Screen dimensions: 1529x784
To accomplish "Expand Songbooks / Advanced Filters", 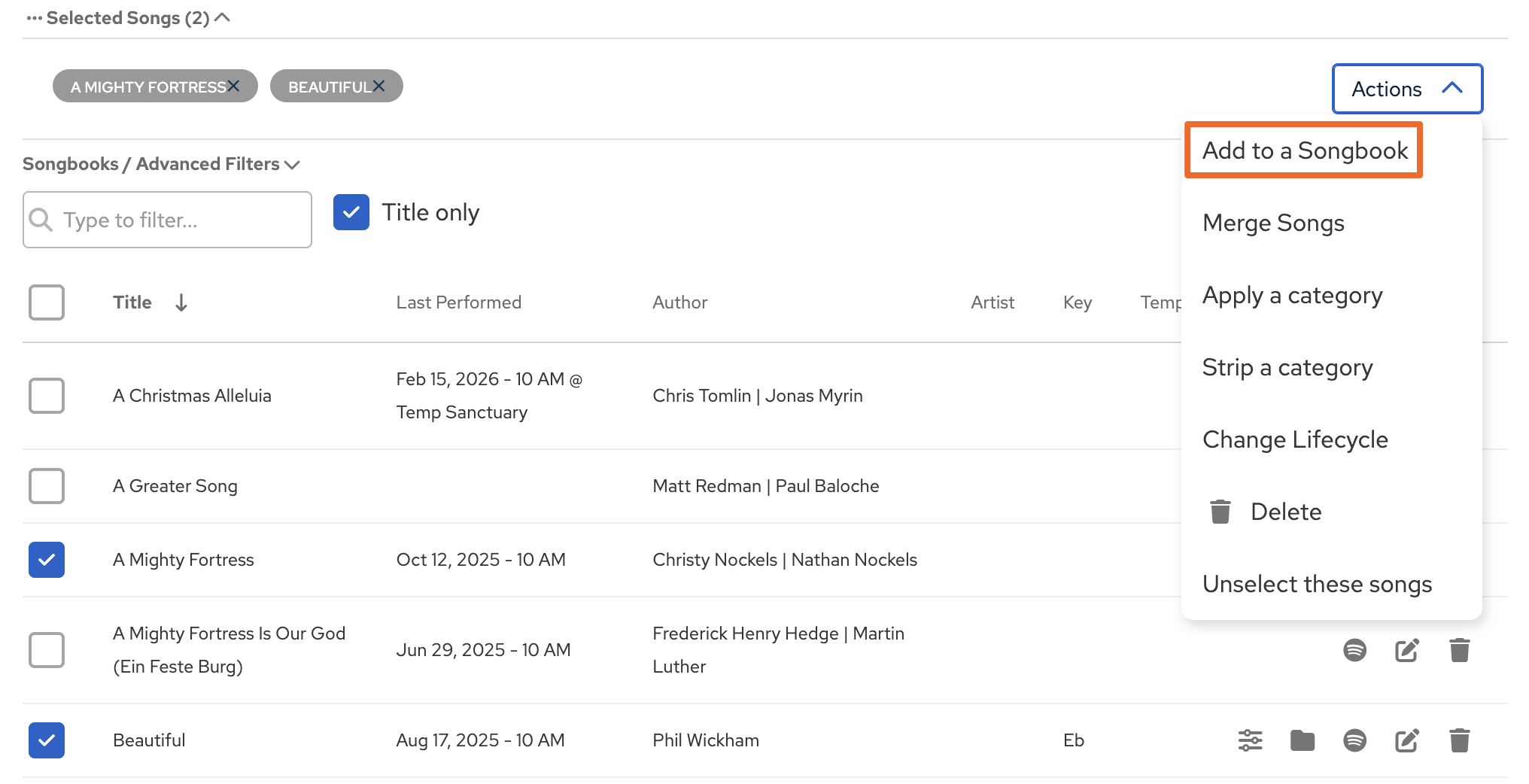I will tap(161, 164).
